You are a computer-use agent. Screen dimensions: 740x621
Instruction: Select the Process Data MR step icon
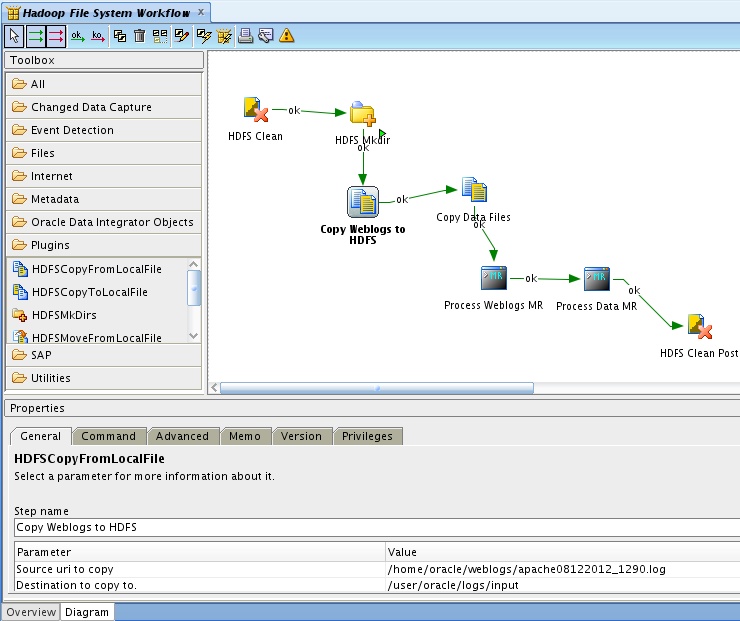click(x=597, y=279)
